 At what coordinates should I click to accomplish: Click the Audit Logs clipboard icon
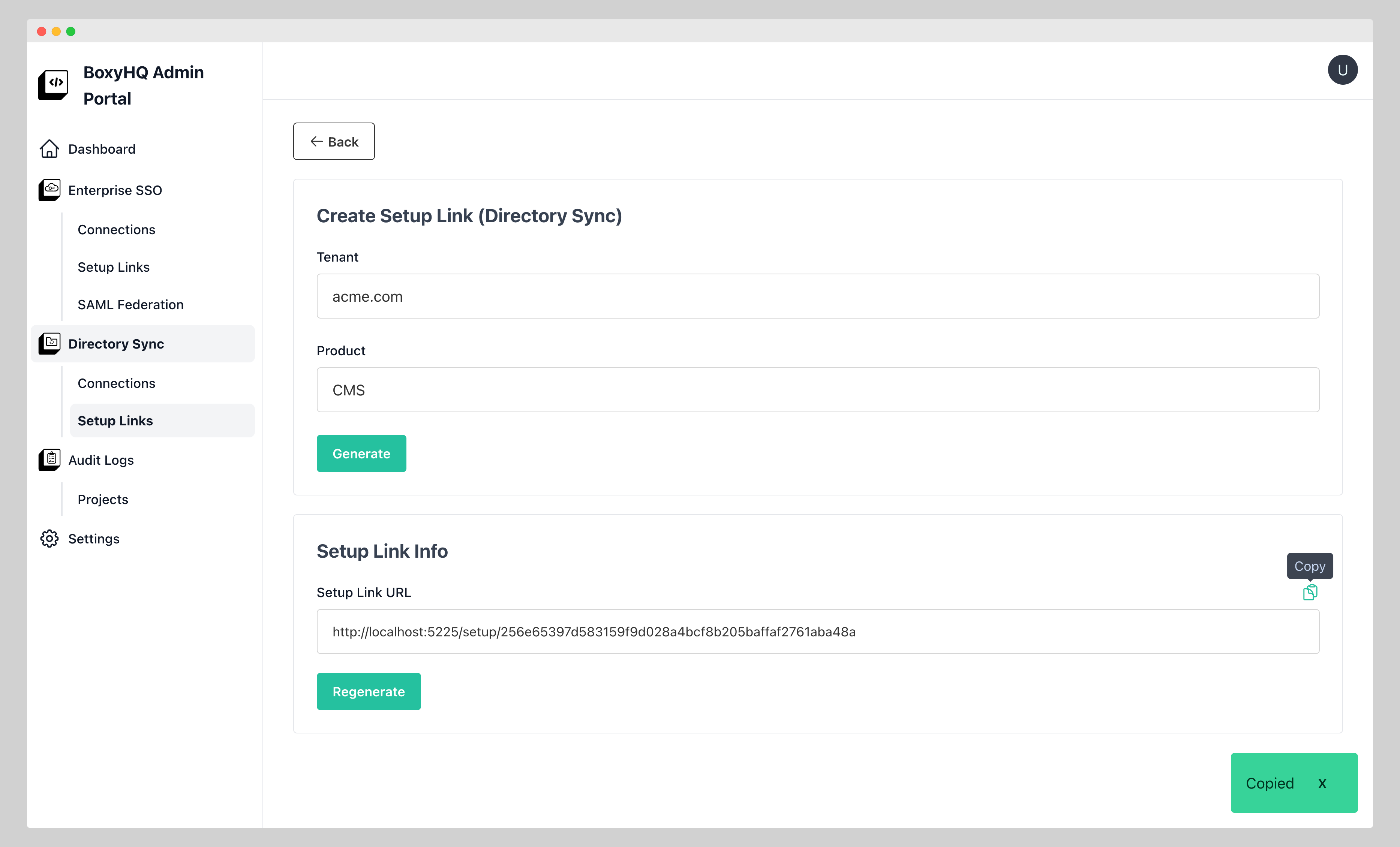coord(49,459)
